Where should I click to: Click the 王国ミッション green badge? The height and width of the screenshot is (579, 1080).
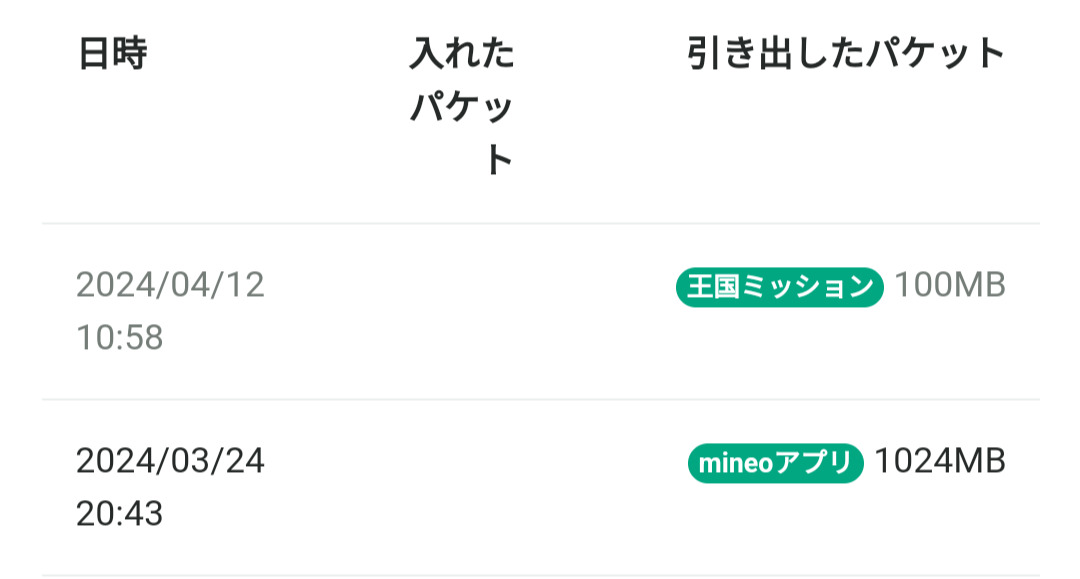779,287
